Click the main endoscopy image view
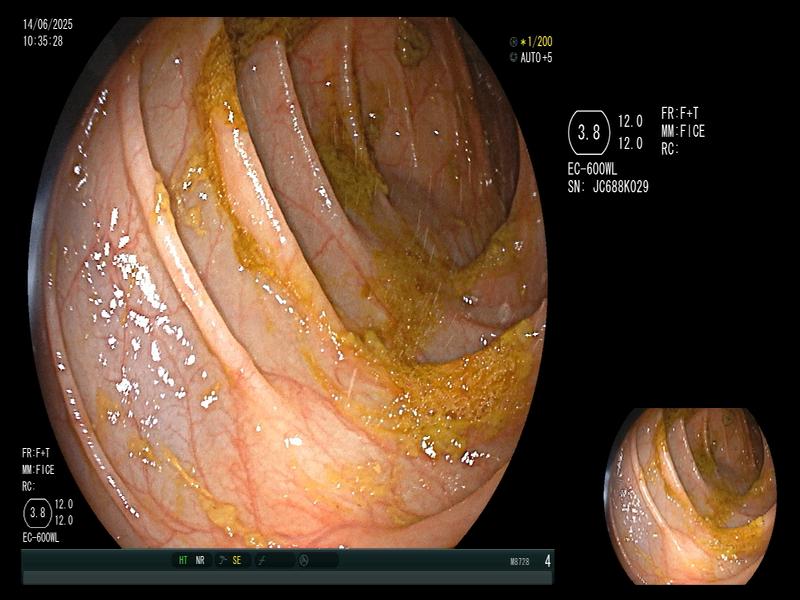 [288, 282]
